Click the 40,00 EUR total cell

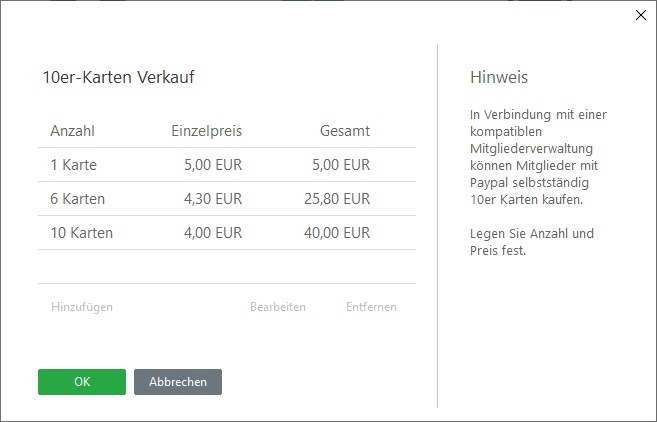coord(337,233)
